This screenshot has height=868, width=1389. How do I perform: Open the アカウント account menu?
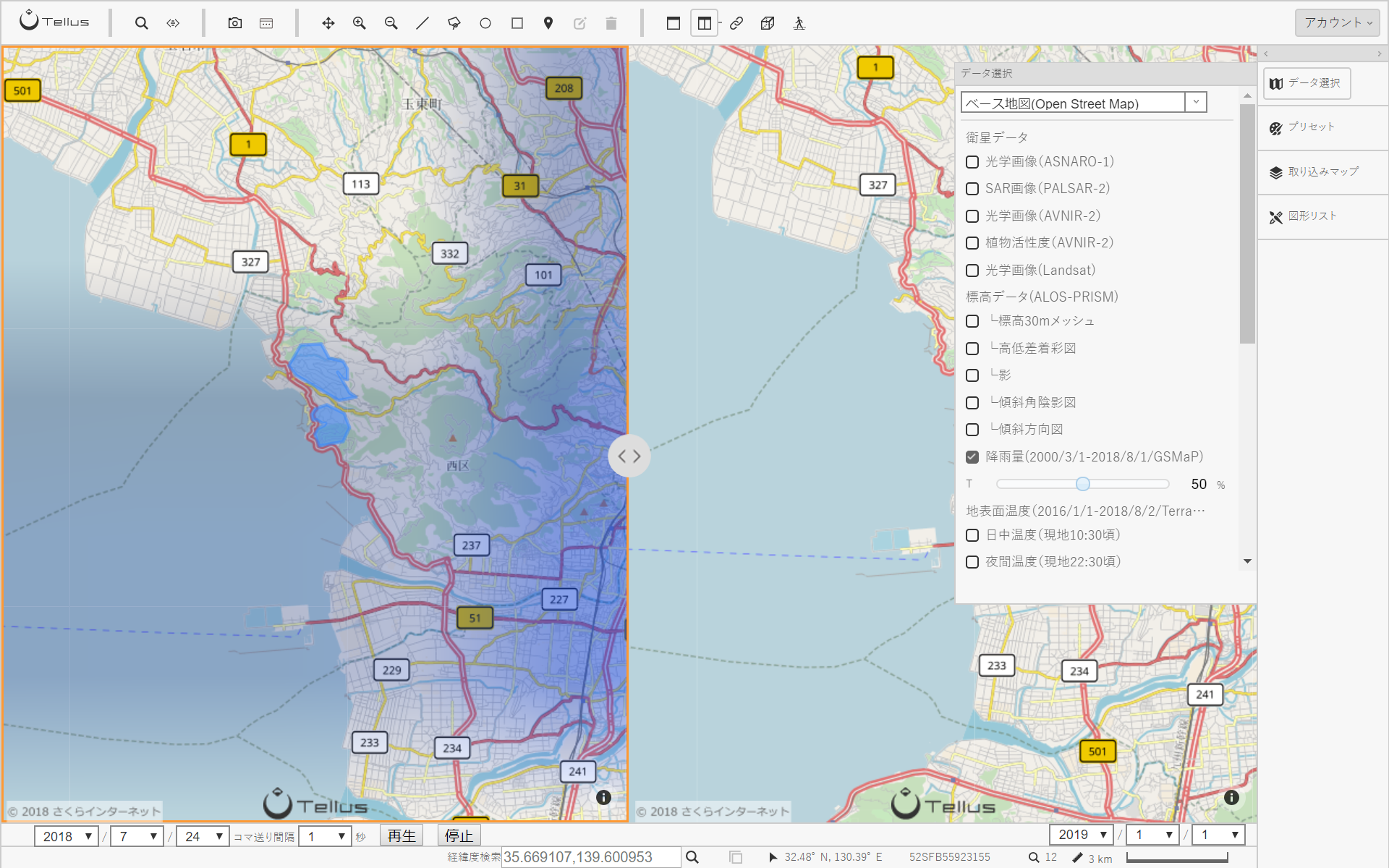[x=1337, y=22]
